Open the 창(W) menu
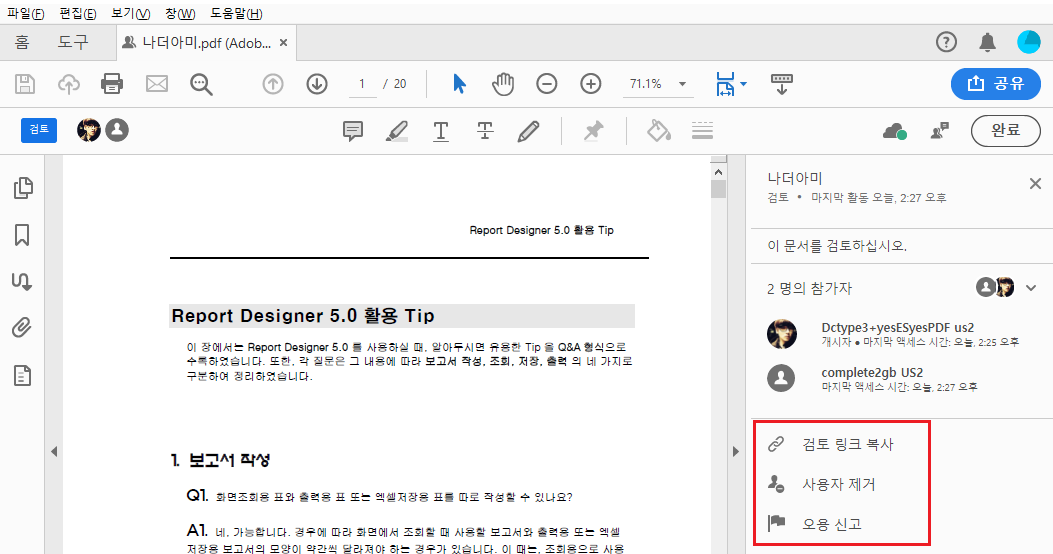The height and width of the screenshot is (554, 1053). [180, 13]
